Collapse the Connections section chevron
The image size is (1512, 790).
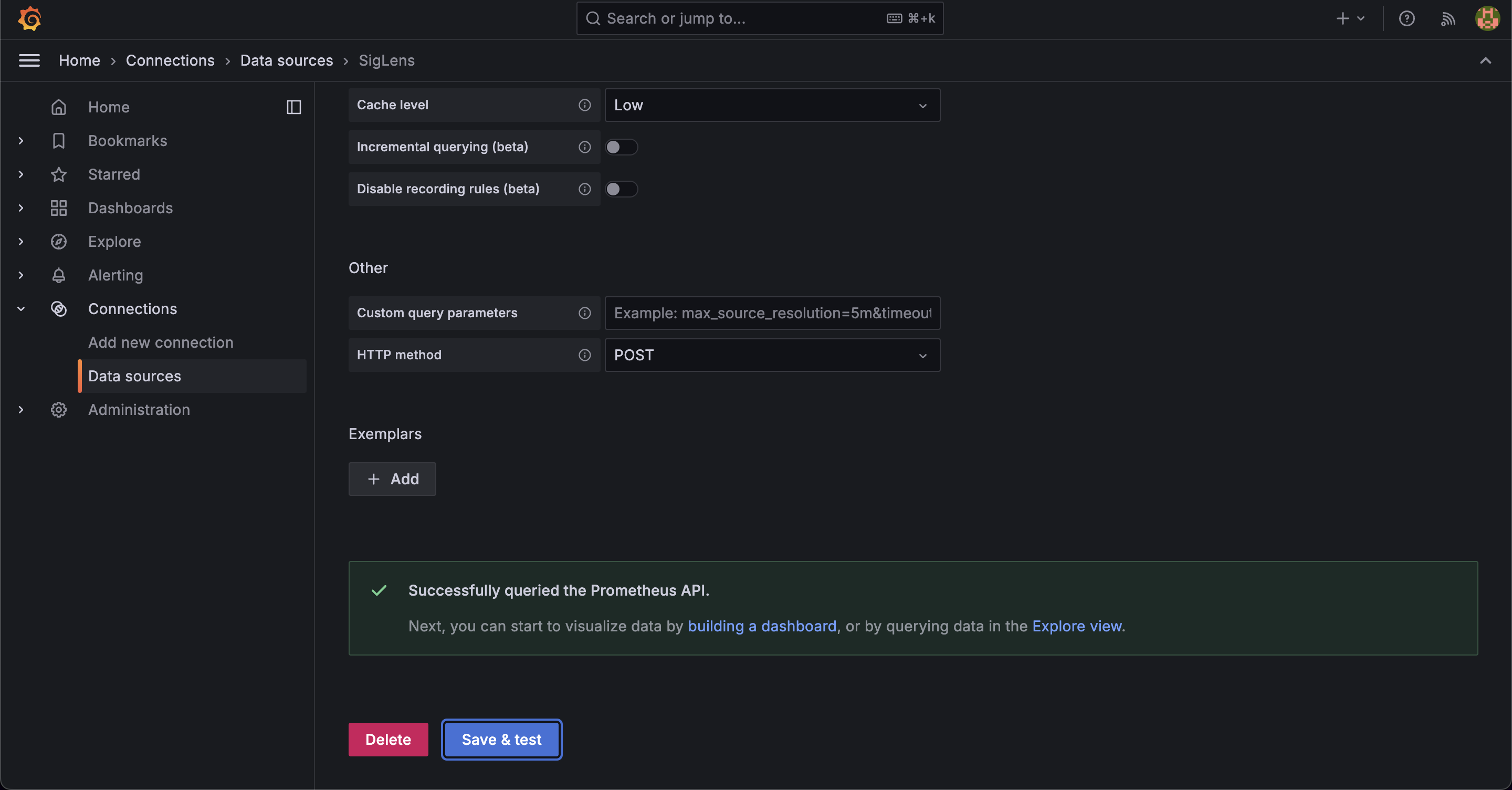click(21, 309)
